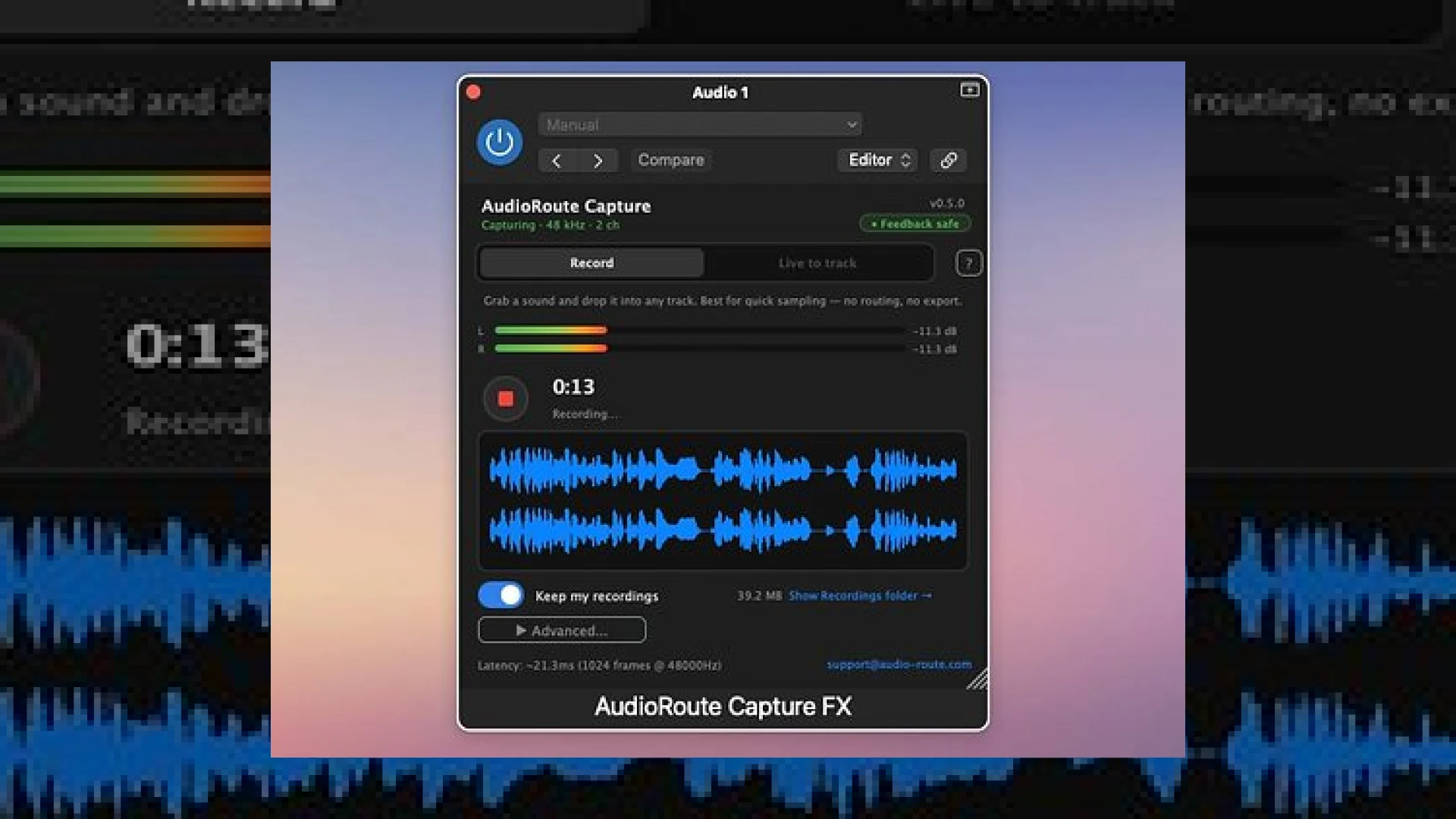Stop the recording with red stop button
The width and height of the screenshot is (1456, 819).
506,399
